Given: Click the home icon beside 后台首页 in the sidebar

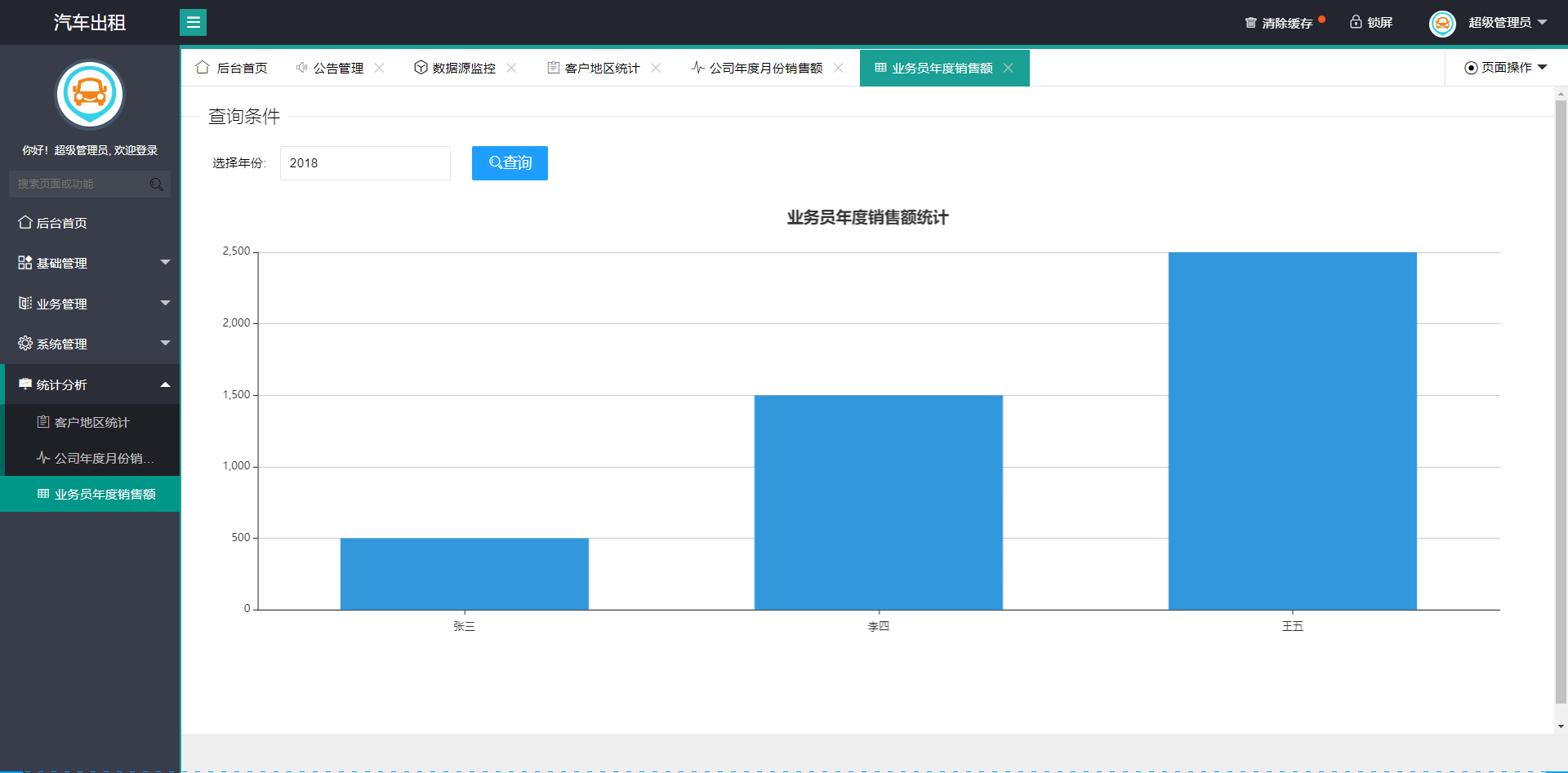Looking at the screenshot, I should click(25, 222).
